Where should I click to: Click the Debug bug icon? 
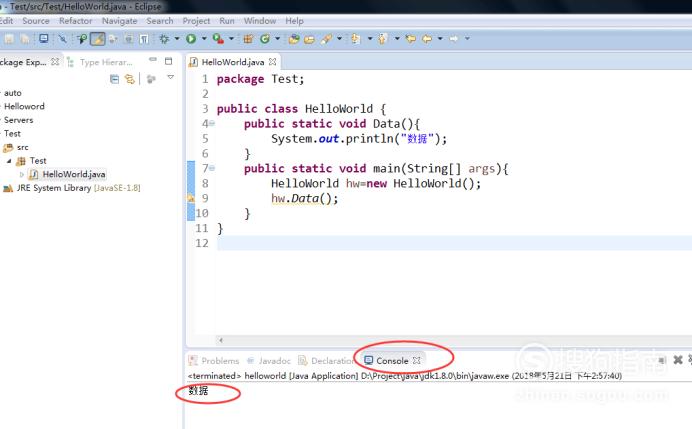[164, 39]
